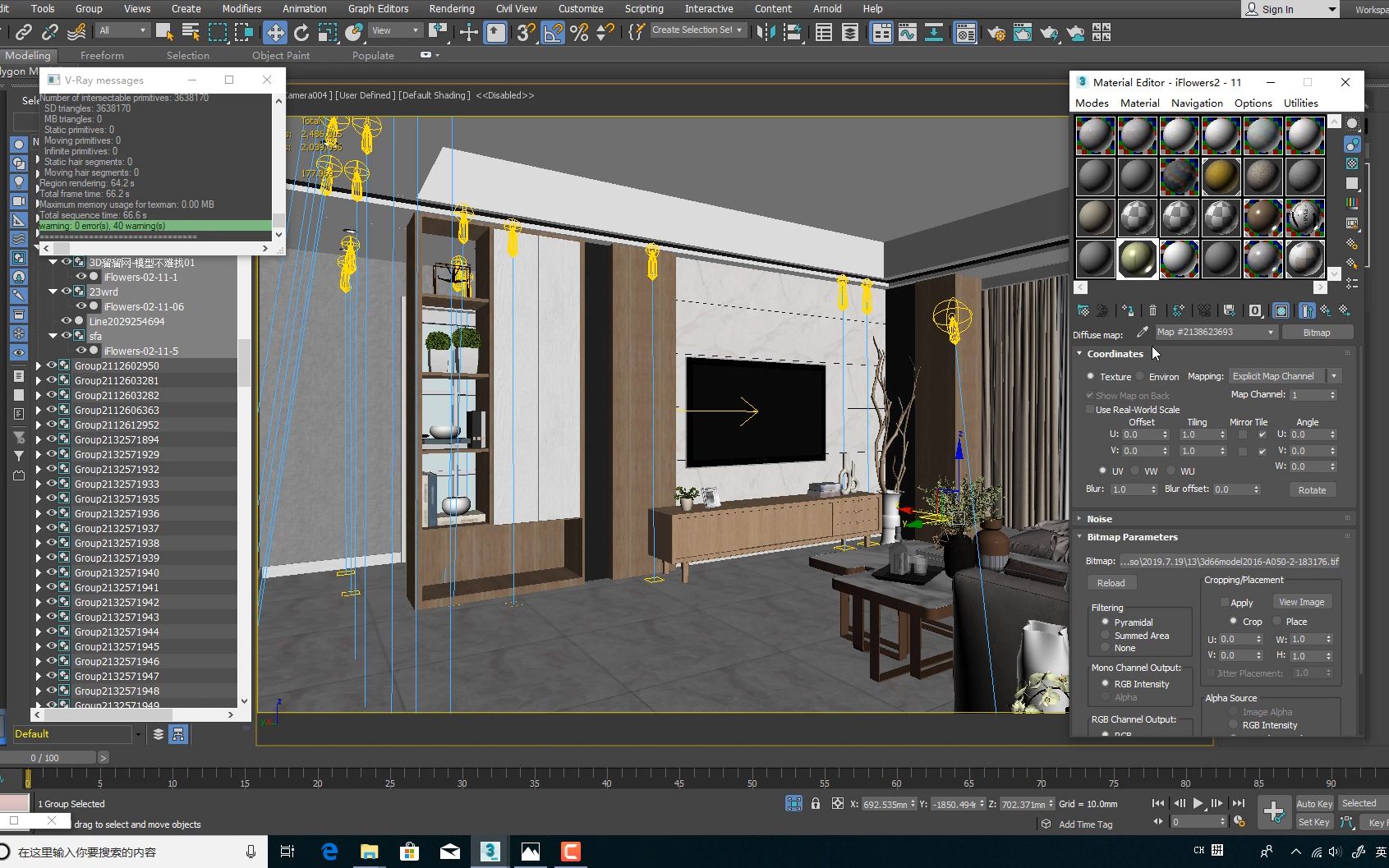Screen dimensions: 1389x868
Task: Click the Reset Map trash icon
Action: [x=1152, y=310]
